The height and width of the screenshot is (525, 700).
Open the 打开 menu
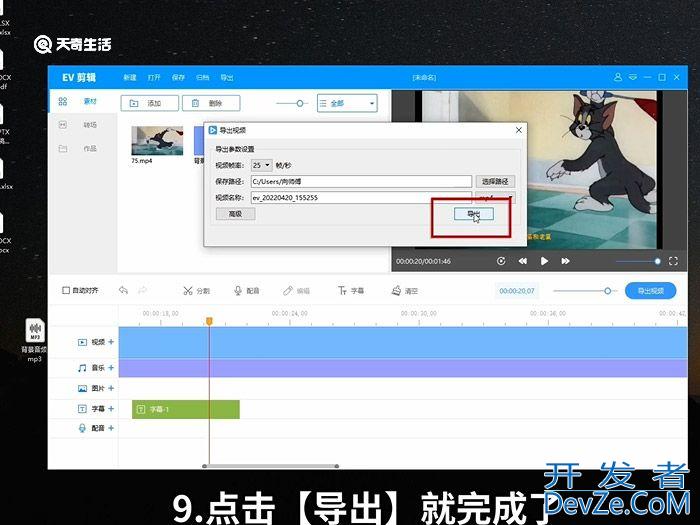(x=154, y=78)
